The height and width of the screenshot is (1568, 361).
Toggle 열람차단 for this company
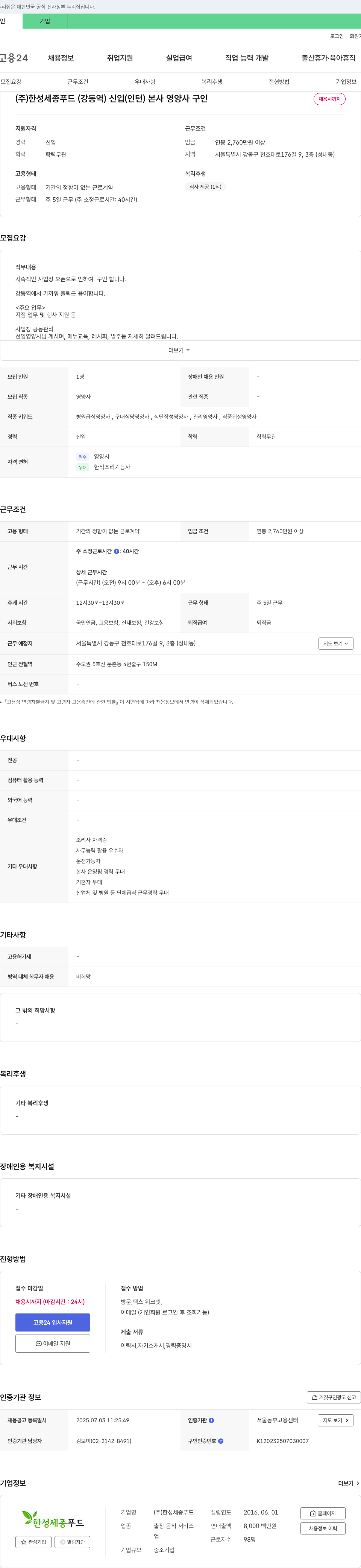click(x=72, y=1542)
